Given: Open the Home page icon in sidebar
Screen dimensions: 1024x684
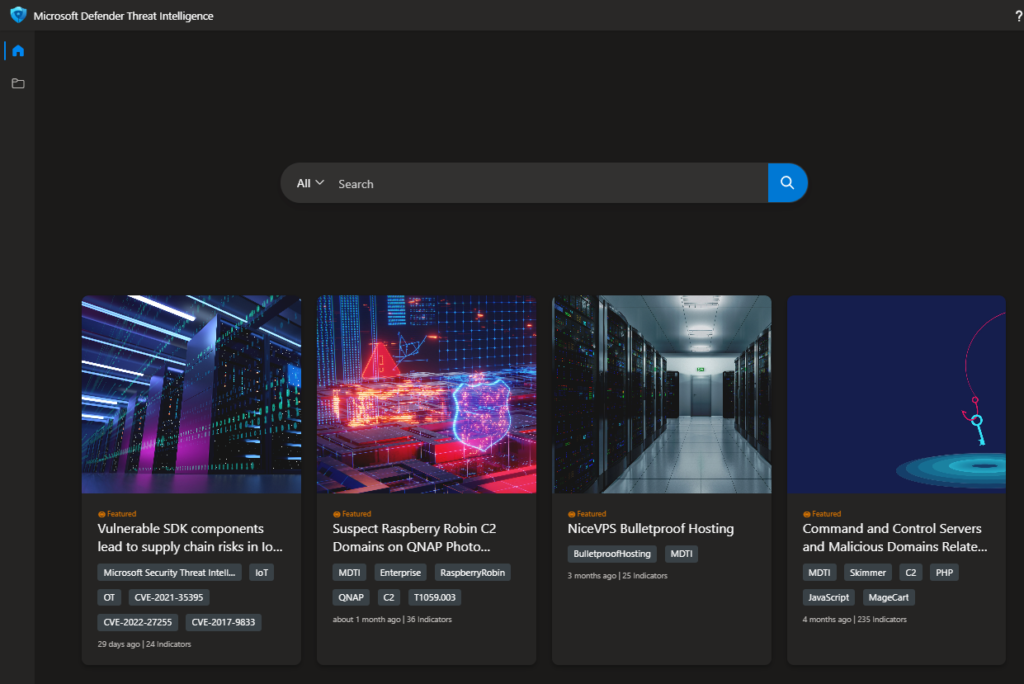Looking at the screenshot, I should pos(18,51).
